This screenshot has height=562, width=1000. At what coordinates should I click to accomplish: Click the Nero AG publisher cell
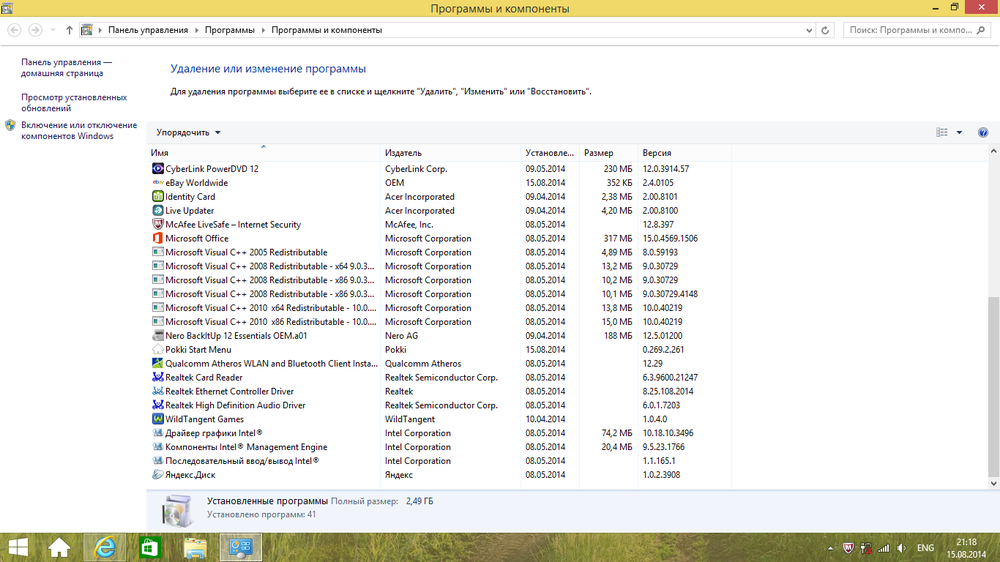point(402,336)
